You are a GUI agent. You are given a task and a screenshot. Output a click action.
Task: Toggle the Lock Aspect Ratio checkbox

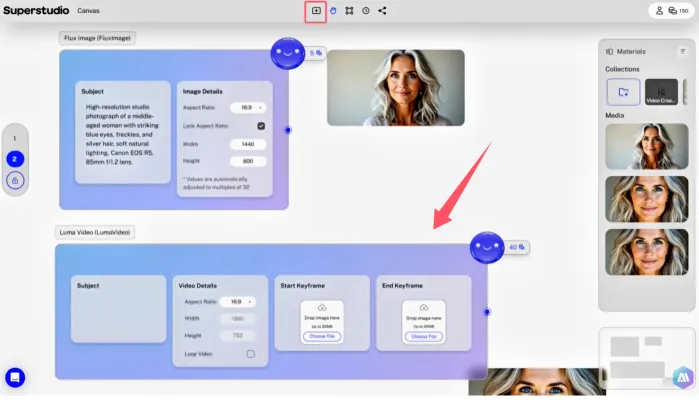(x=261, y=126)
